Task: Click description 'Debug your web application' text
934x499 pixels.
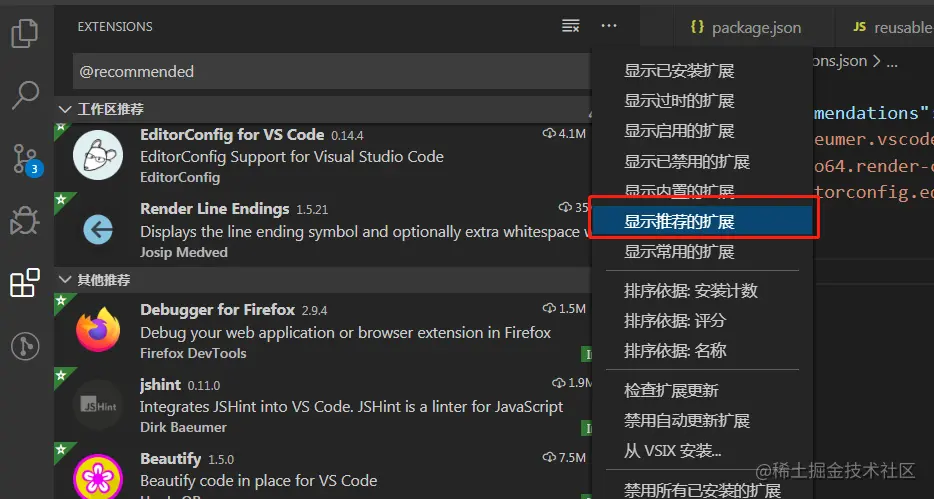Action: coord(345,332)
